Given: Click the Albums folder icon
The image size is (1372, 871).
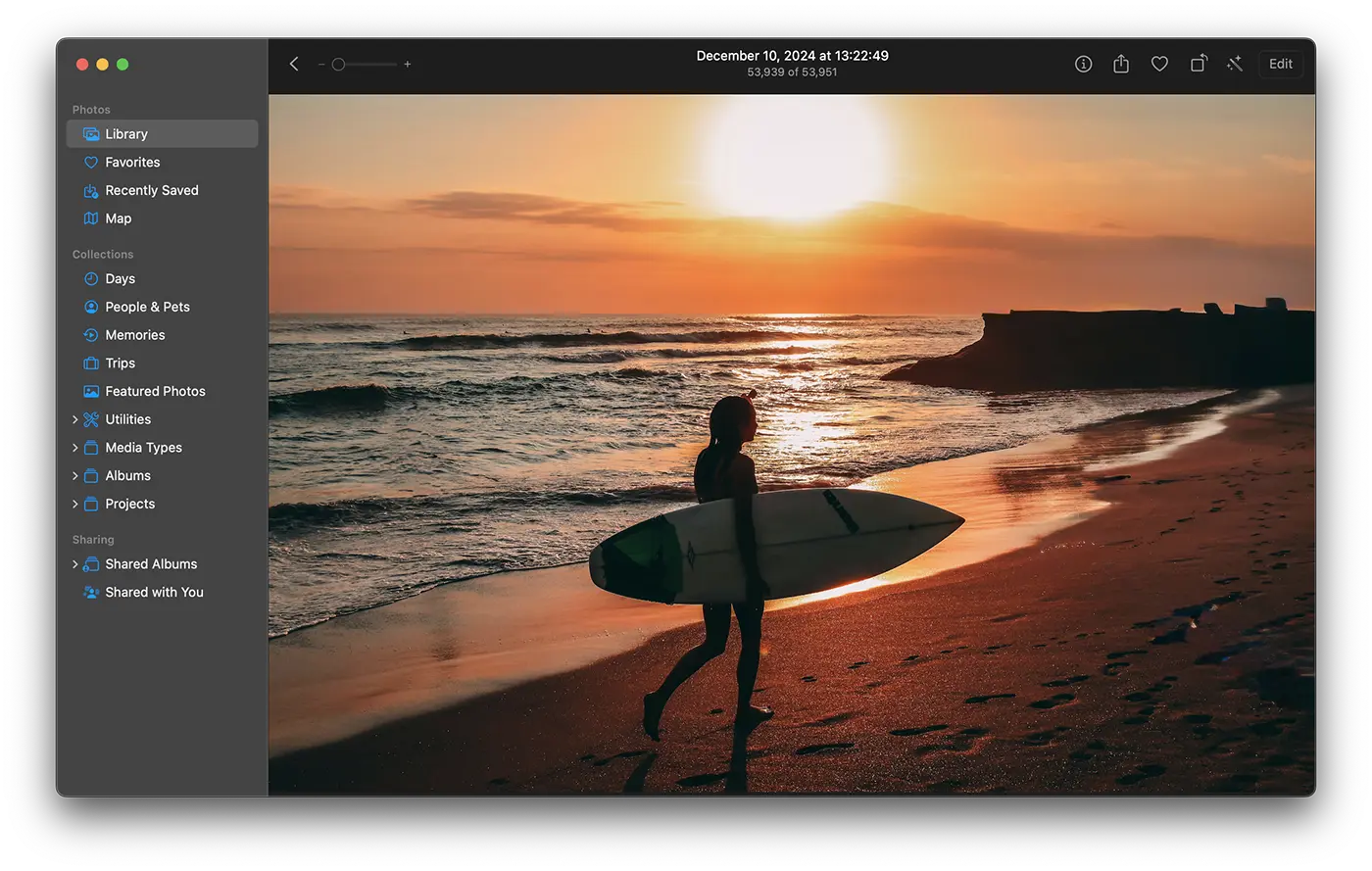Looking at the screenshot, I should click(x=91, y=476).
